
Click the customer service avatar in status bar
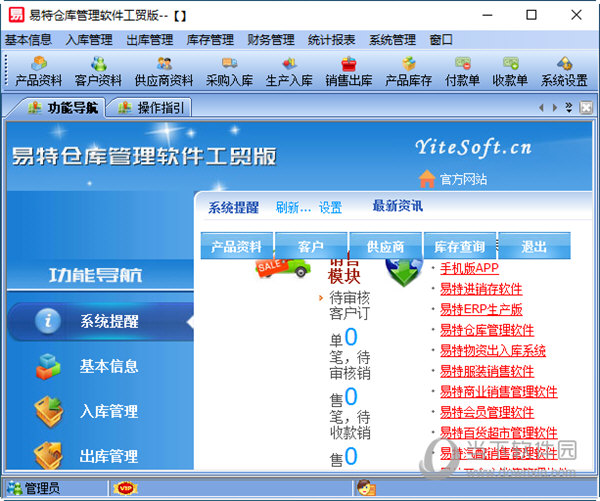(366, 488)
